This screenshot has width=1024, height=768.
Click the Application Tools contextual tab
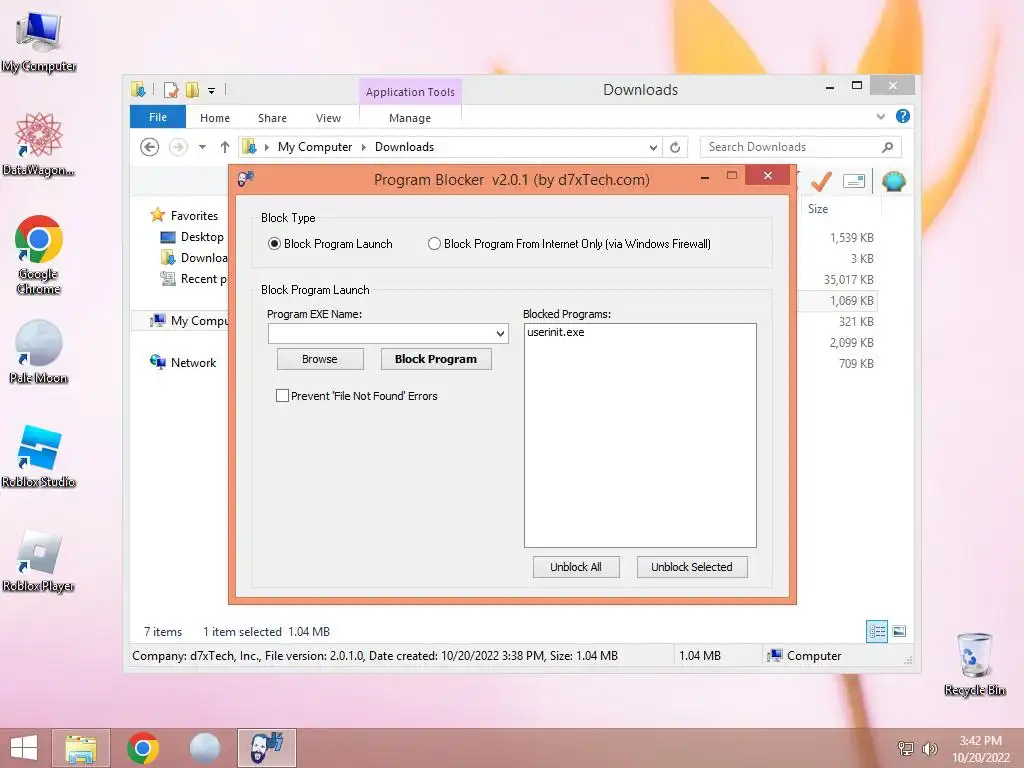410,92
